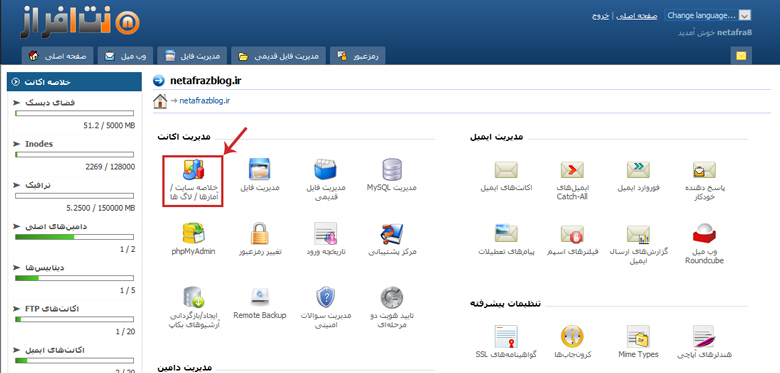Go to the main page (صفحه اصلی) tab
The width and height of the screenshot is (780, 373).
tap(58, 56)
